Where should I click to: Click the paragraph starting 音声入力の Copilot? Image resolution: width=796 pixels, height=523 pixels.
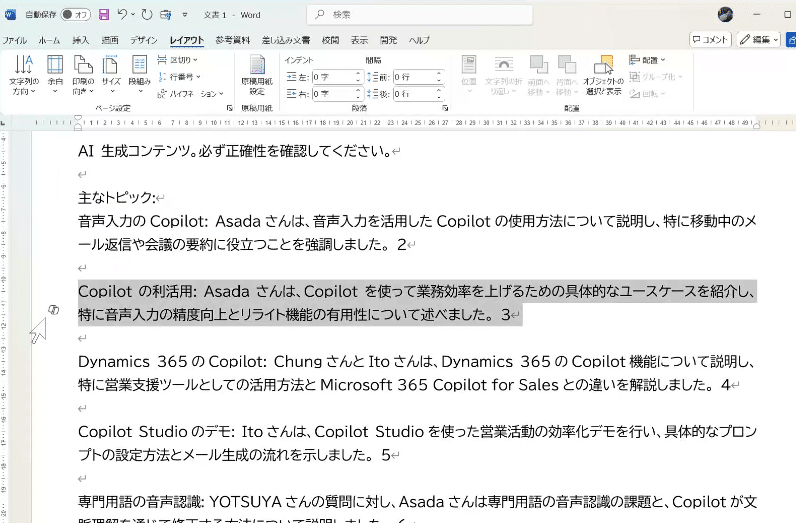click(417, 233)
